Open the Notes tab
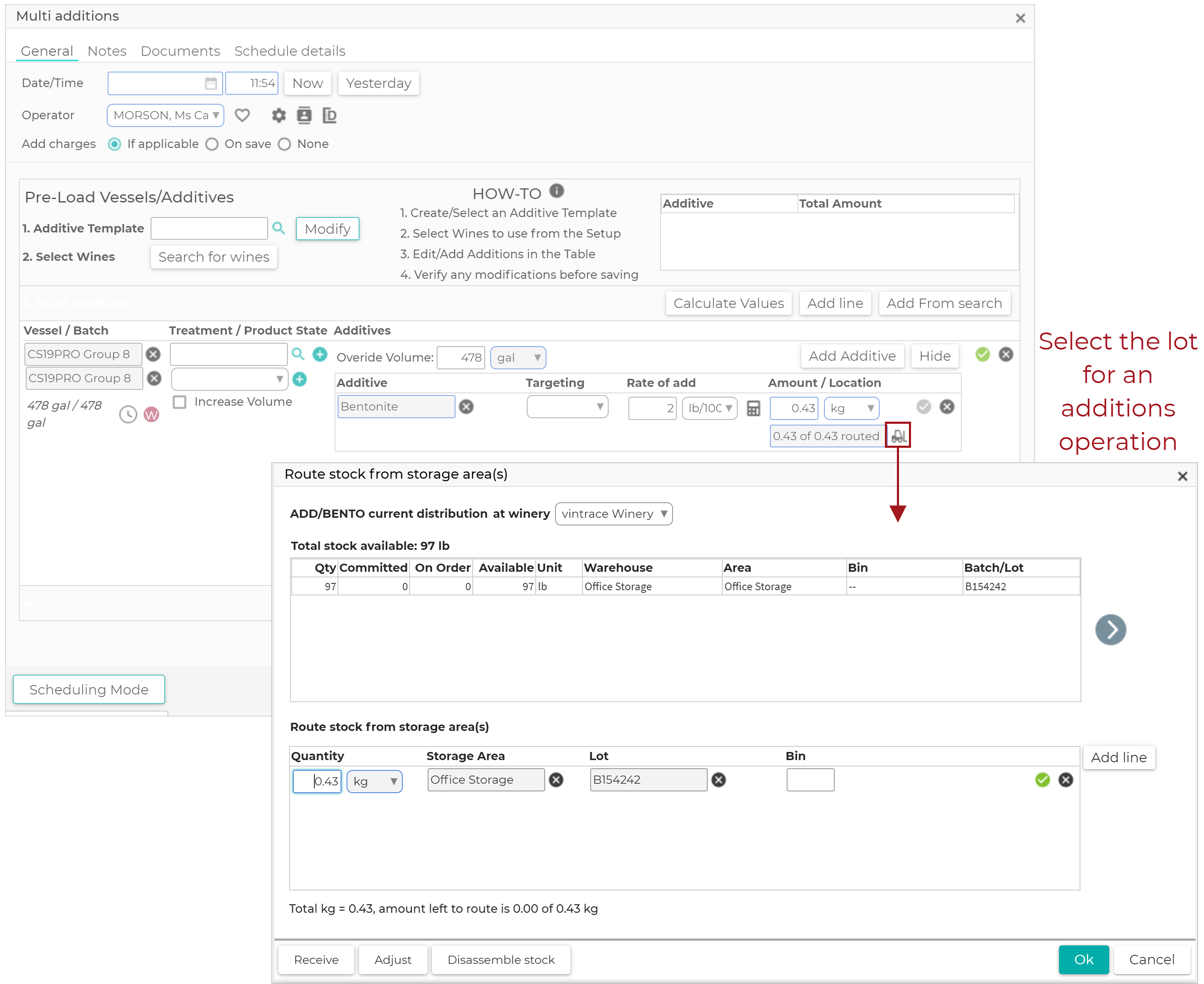This screenshot has height=984, width=1204. pyautogui.click(x=106, y=51)
